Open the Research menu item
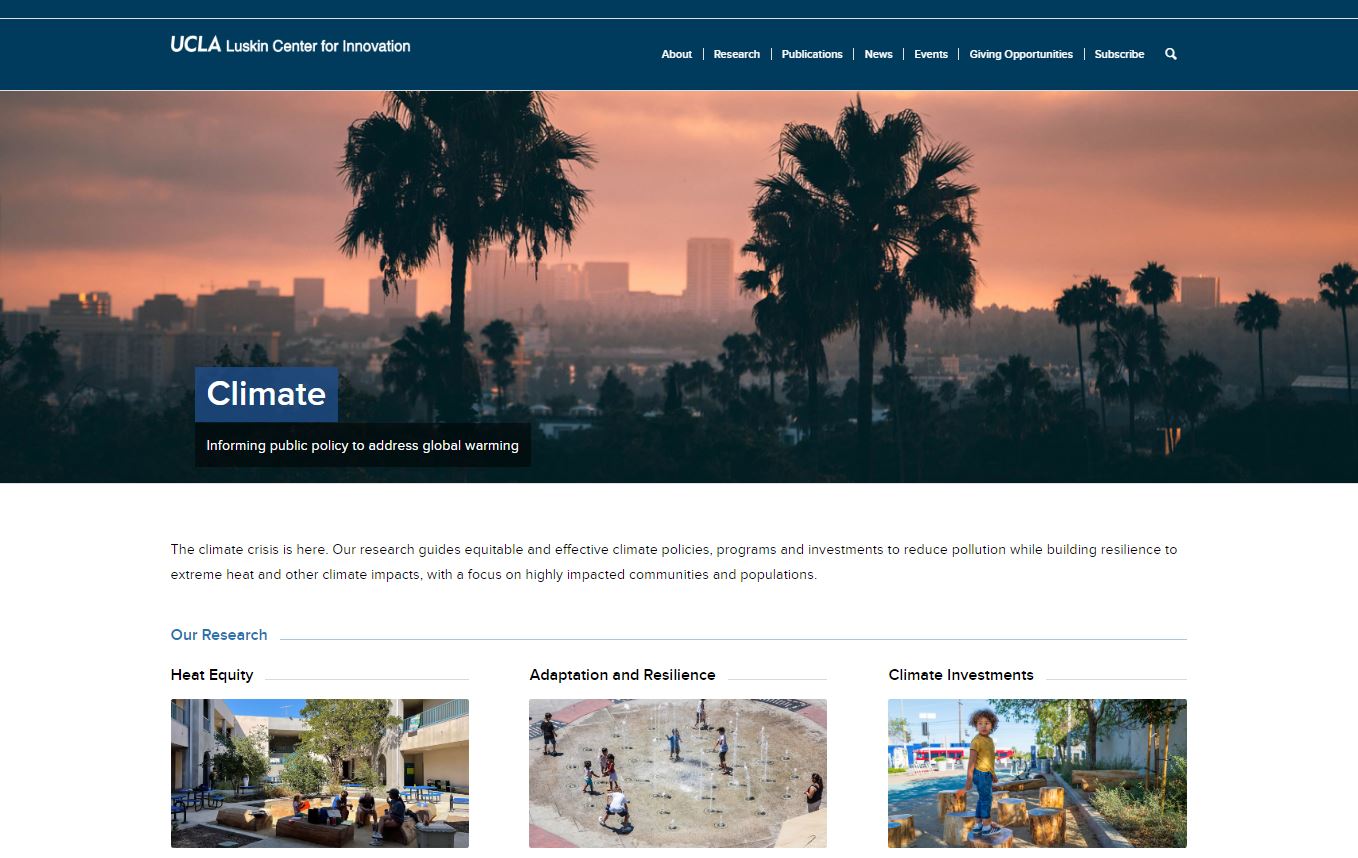This screenshot has width=1358, height=858. [737, 54]
